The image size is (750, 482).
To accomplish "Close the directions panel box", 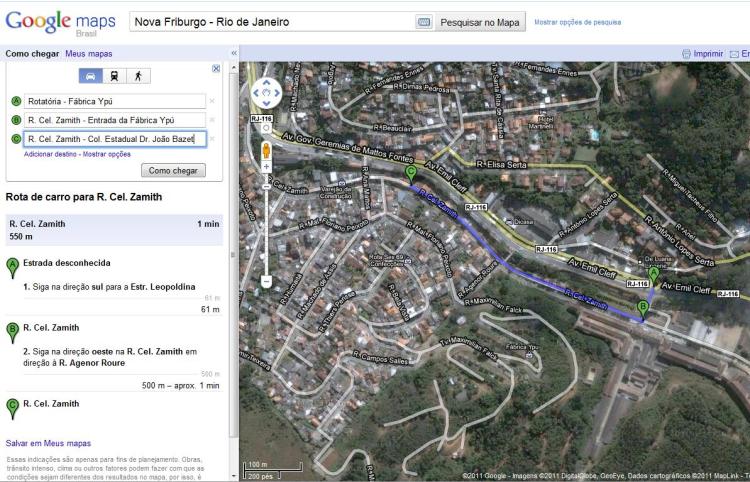I will (x=216, y=68).
